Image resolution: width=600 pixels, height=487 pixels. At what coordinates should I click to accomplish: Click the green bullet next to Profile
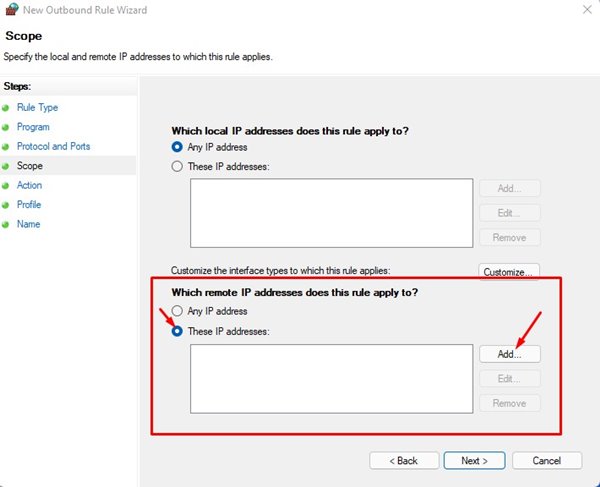(6, 205)
